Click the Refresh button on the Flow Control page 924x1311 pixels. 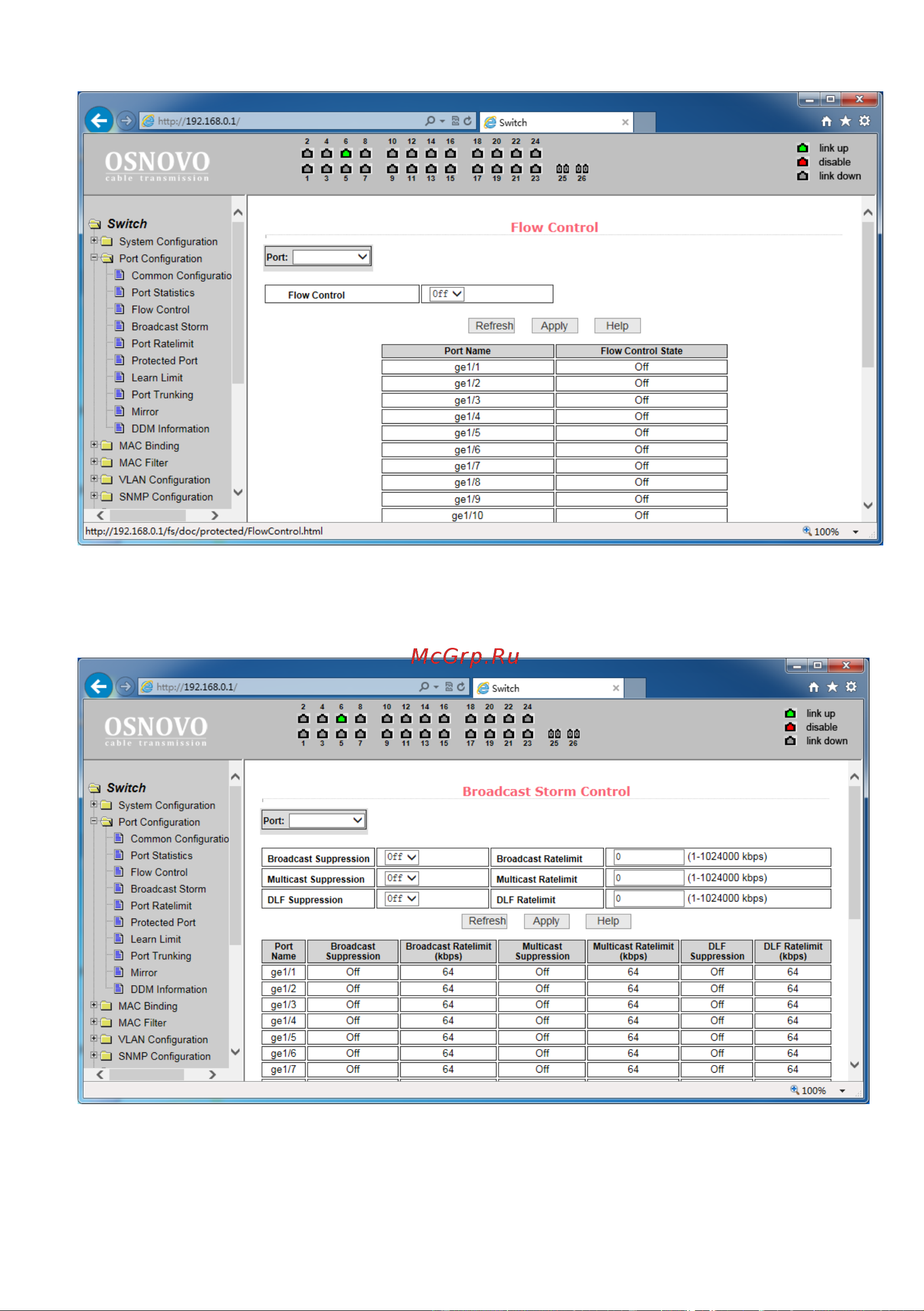pyautogui.click(x=491, y=325)
